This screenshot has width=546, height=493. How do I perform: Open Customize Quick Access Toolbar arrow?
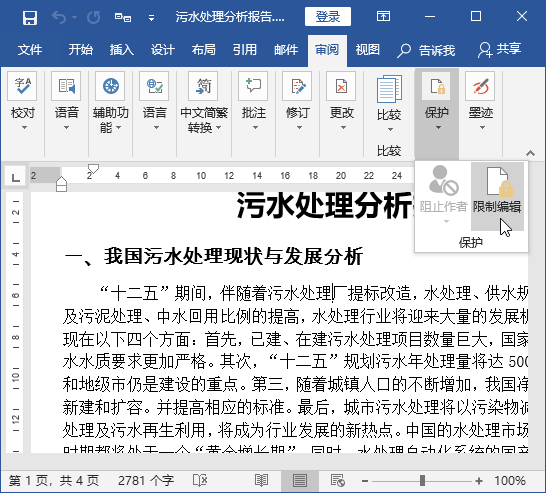coord(151,18)
